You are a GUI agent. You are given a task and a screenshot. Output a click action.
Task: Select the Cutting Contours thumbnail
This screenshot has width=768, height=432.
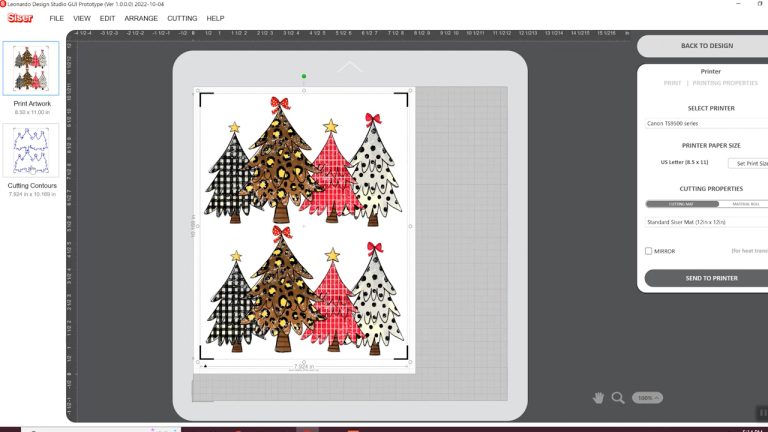click(x=32, y=151)
